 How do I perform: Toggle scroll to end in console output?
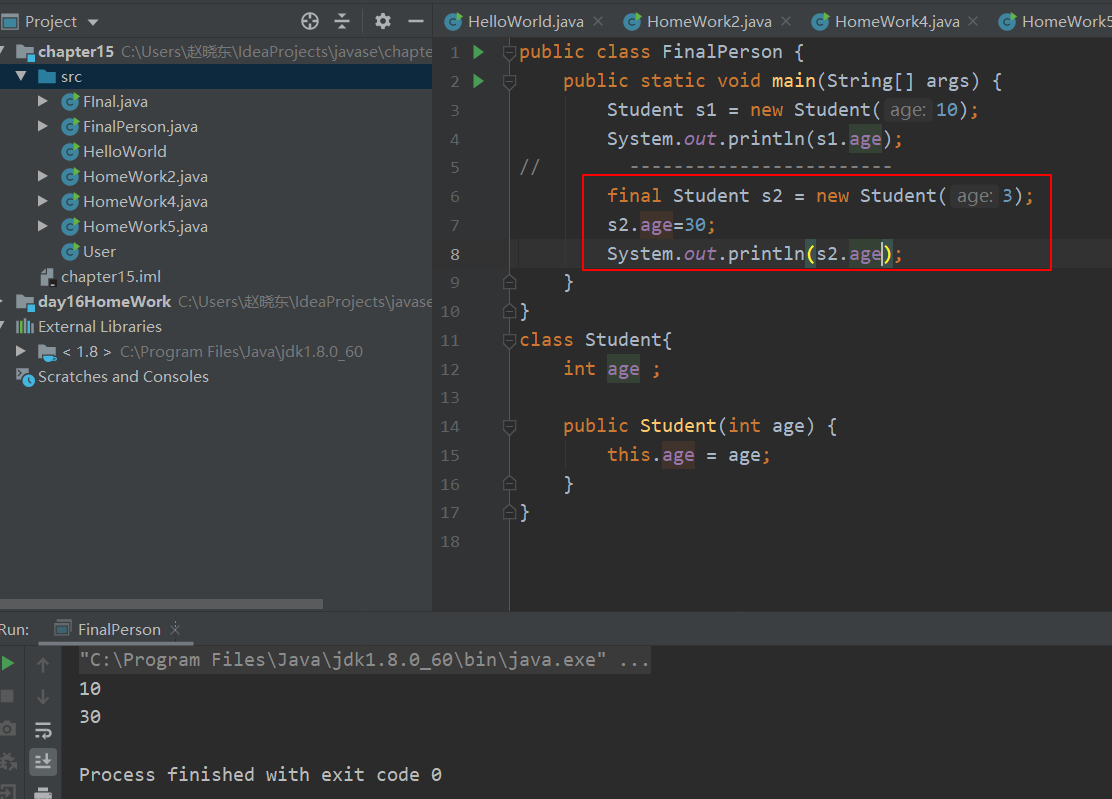pos(42,762)
